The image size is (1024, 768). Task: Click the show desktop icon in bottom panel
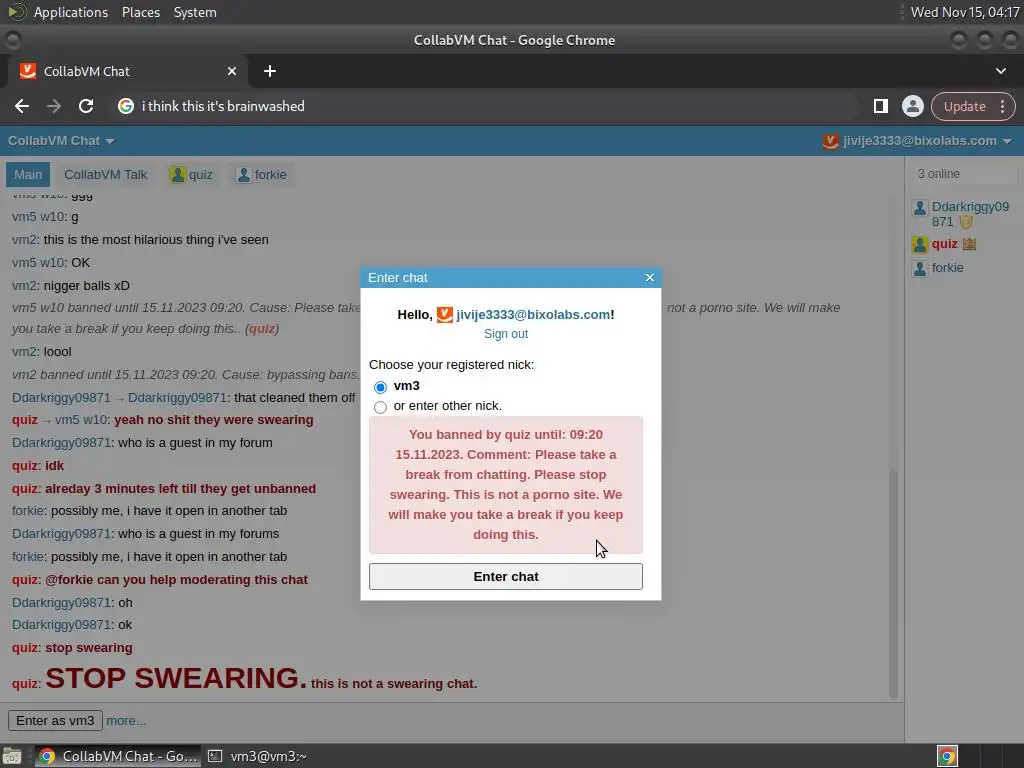[12, 757]
